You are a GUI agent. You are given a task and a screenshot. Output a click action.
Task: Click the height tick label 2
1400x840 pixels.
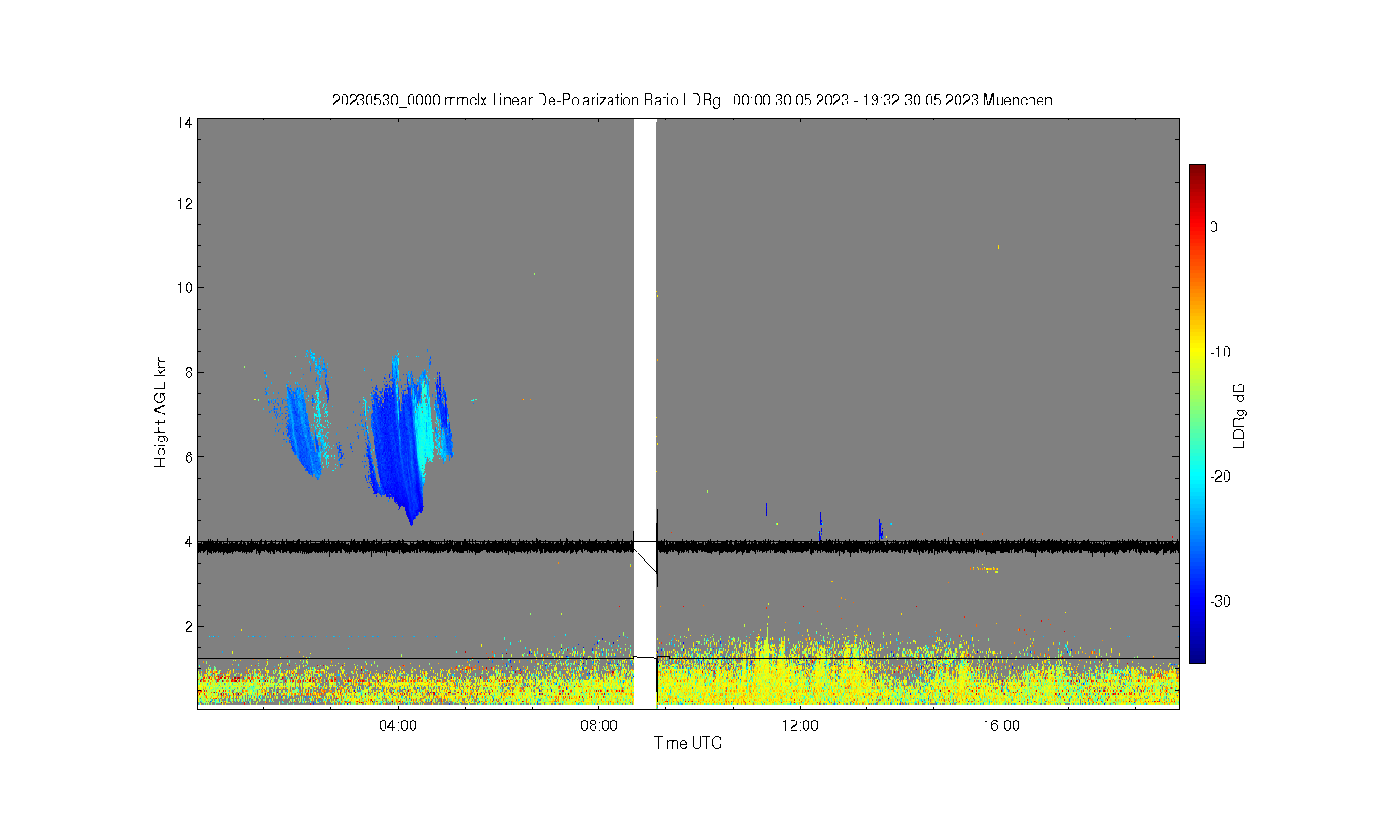(189, 626)
